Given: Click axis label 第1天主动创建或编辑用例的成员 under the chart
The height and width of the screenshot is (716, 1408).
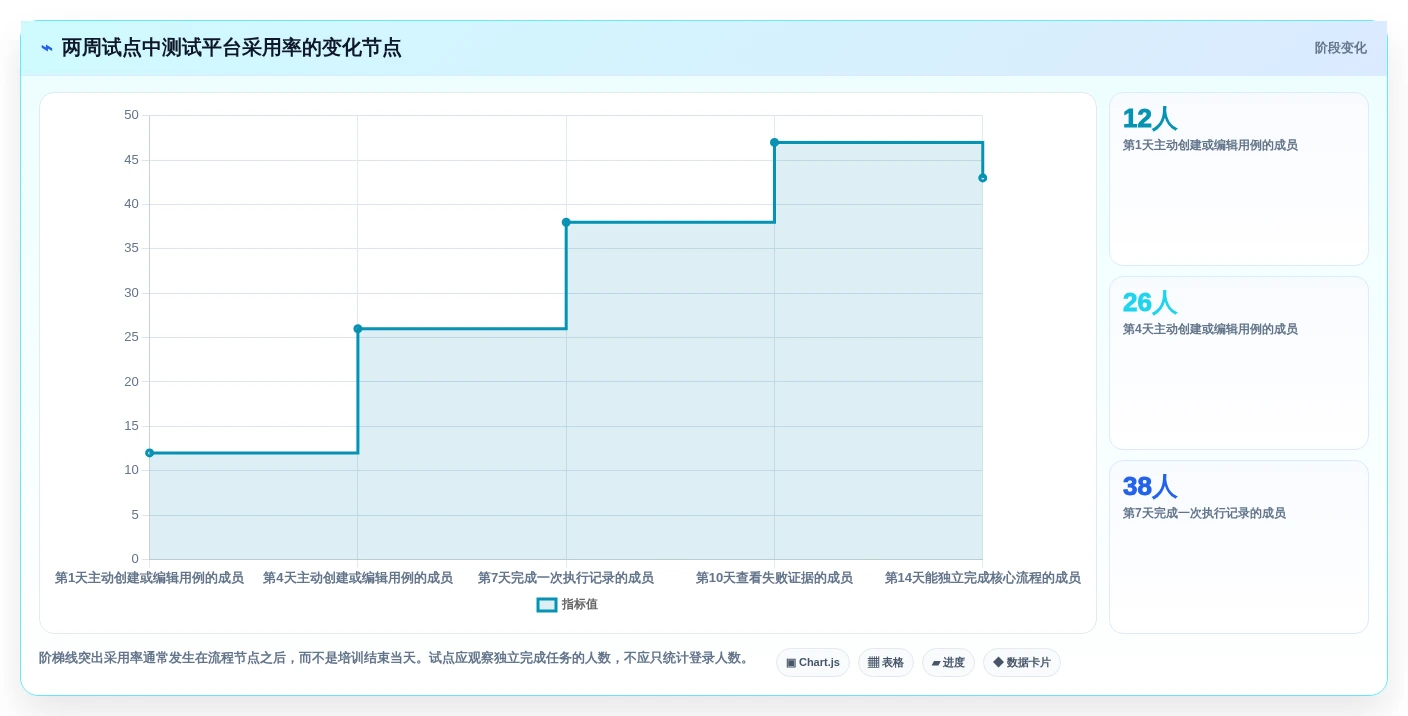Looking at the screenshot, I should pos(150,578).
